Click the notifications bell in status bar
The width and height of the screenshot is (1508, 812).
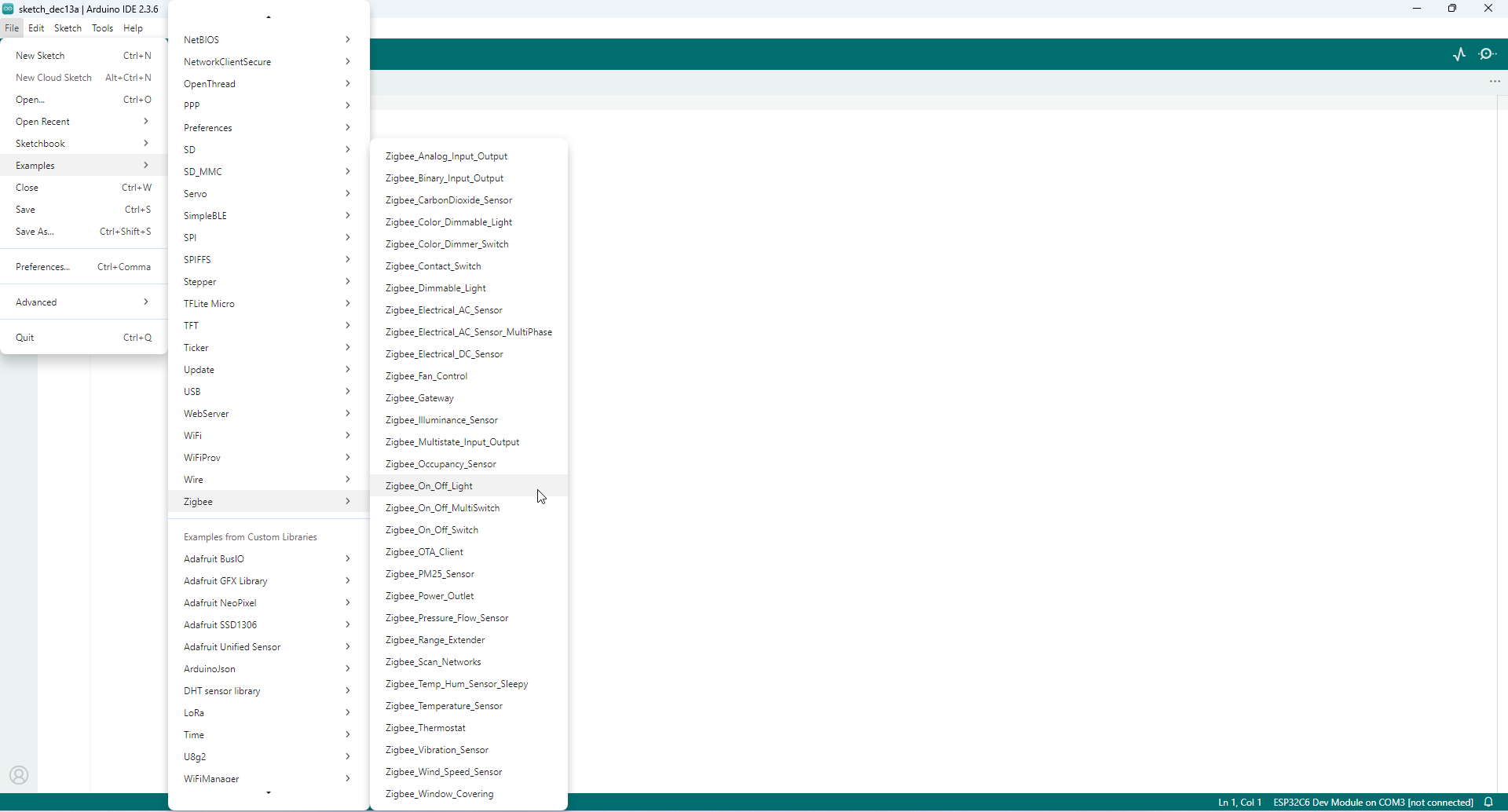click(x=1488, y=802)
